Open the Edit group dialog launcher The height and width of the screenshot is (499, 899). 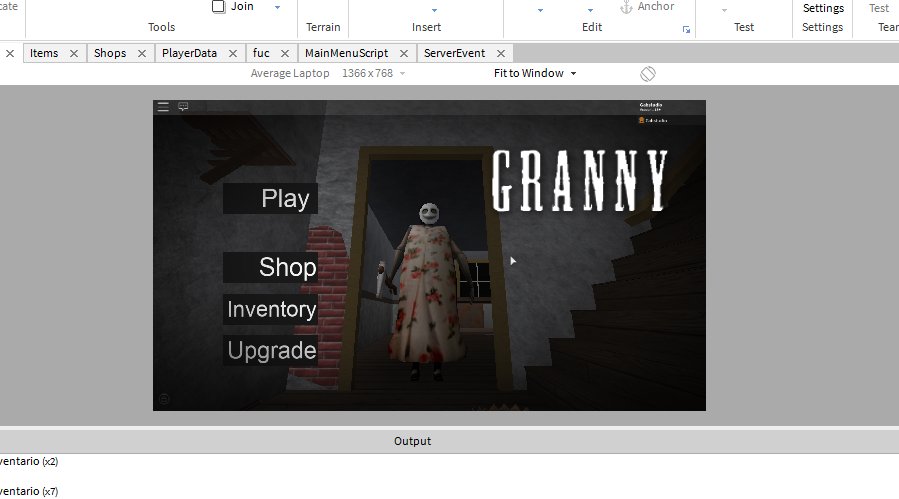tap(686, 30)
